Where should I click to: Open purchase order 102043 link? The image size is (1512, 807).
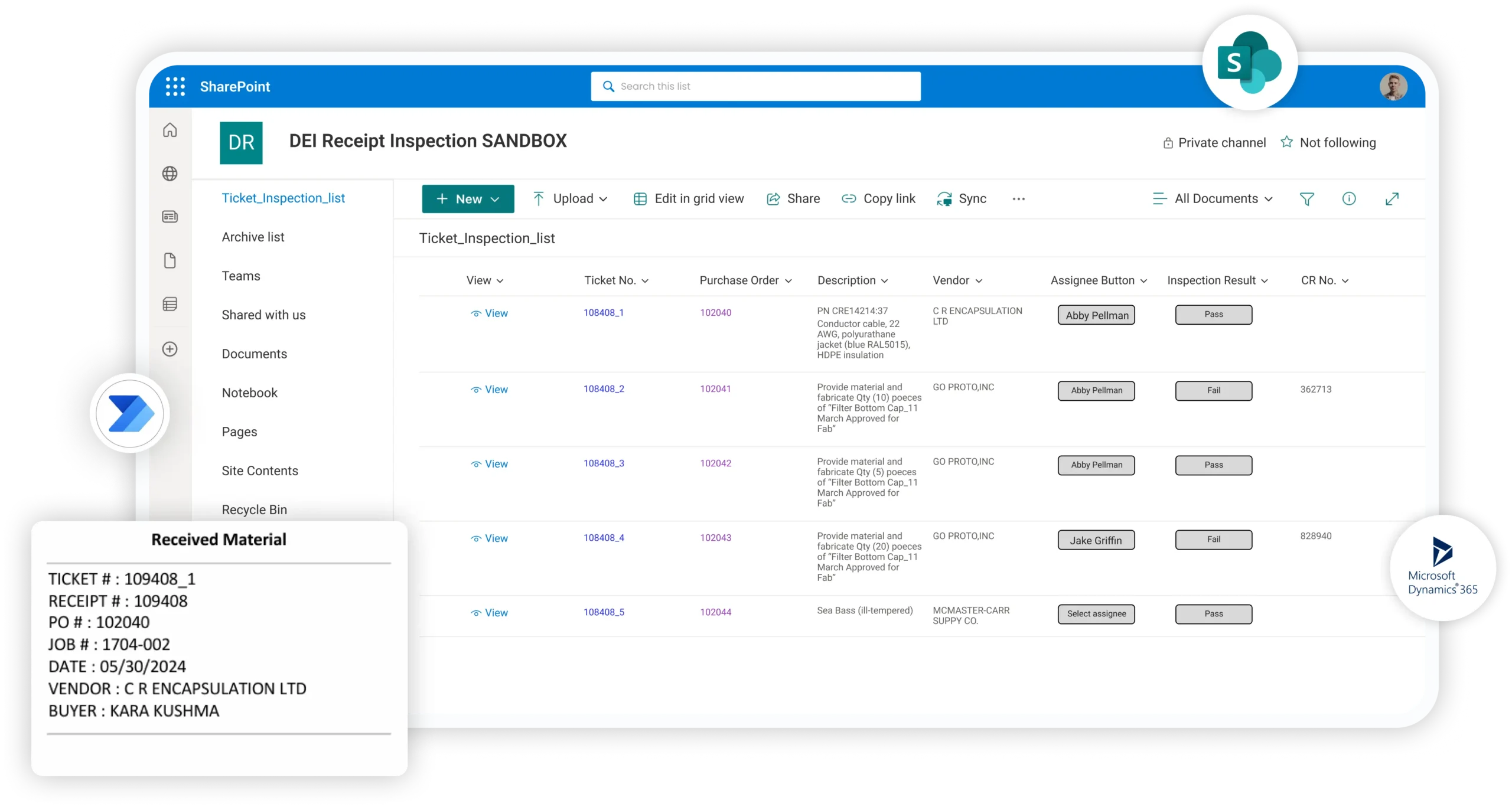[715, 538]
